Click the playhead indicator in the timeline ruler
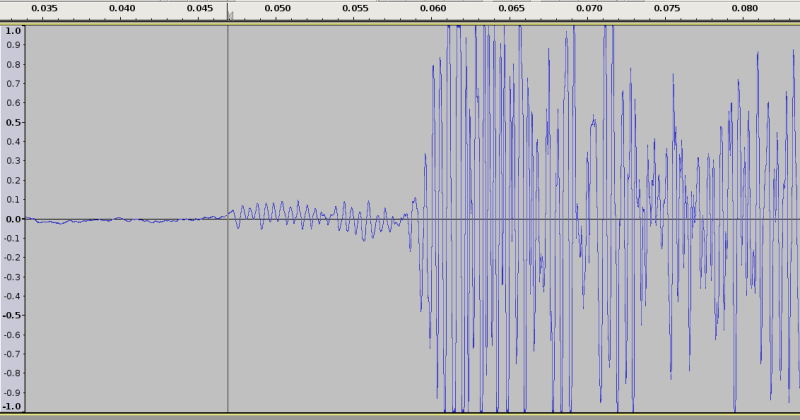Image resolution: width=800 pixels, height=420 pixels. pos(229,14)
